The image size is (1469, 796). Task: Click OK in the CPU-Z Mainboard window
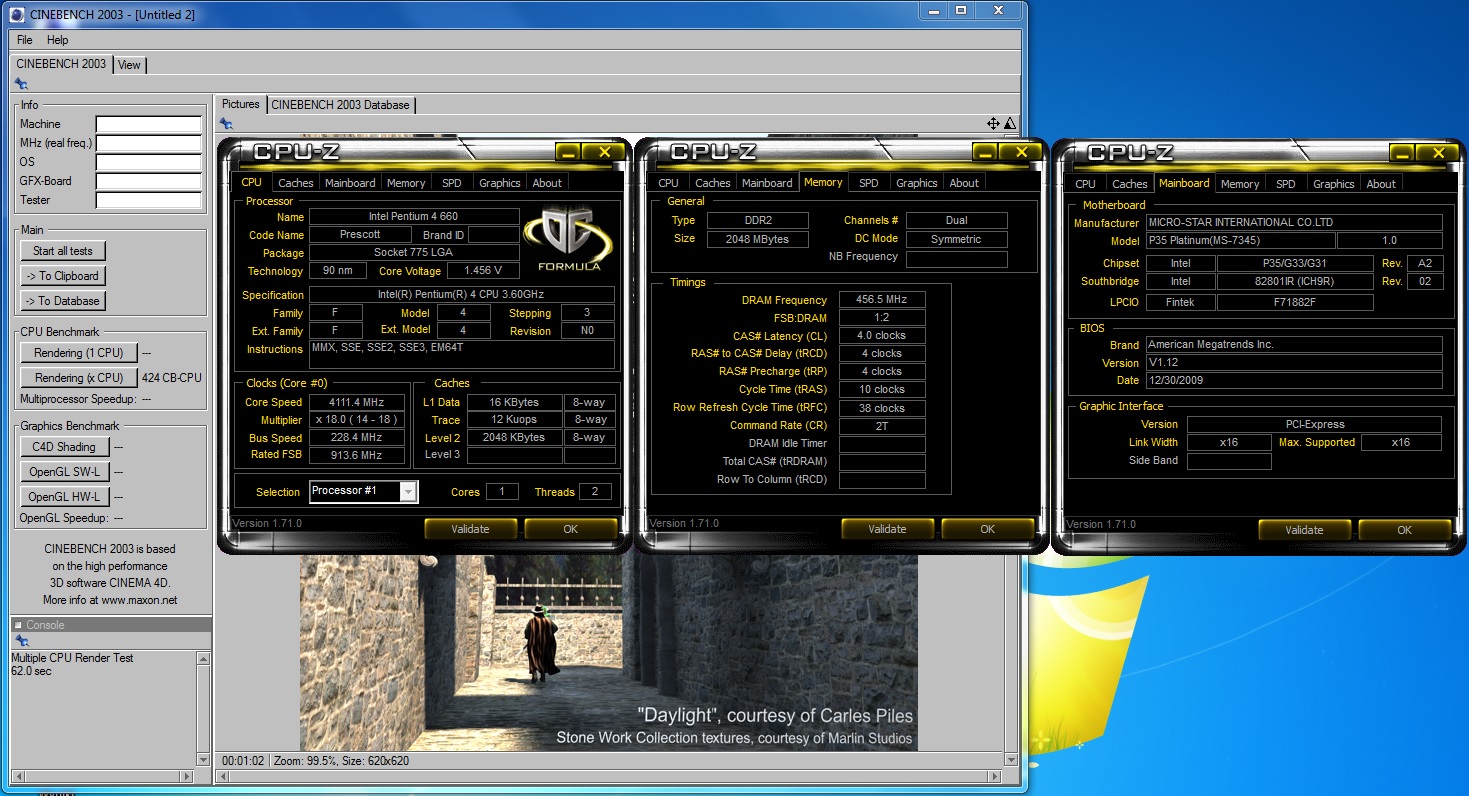(1404, 530)
